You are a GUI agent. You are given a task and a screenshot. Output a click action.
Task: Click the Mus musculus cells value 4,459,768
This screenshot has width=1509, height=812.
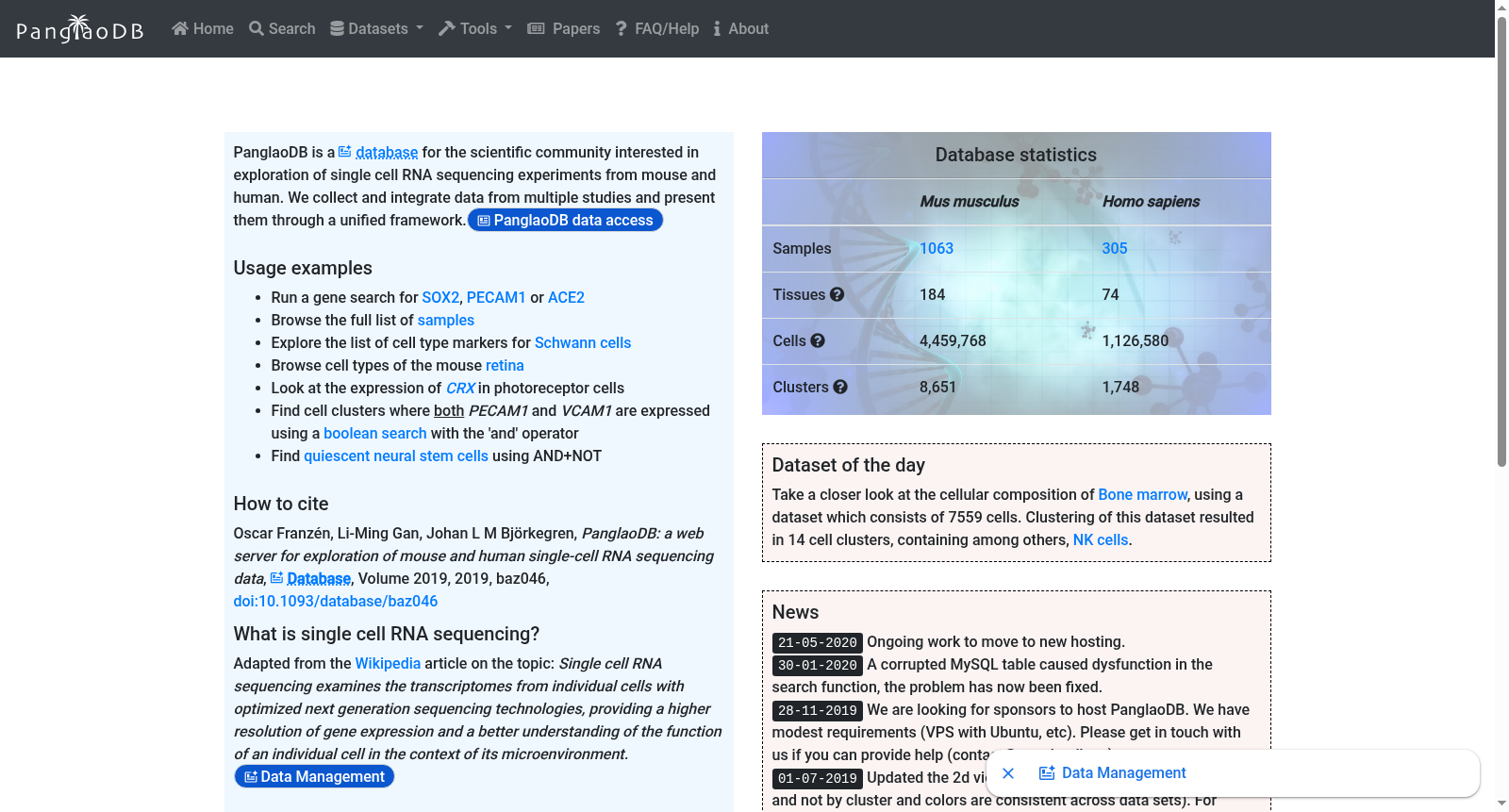(953, 340)
